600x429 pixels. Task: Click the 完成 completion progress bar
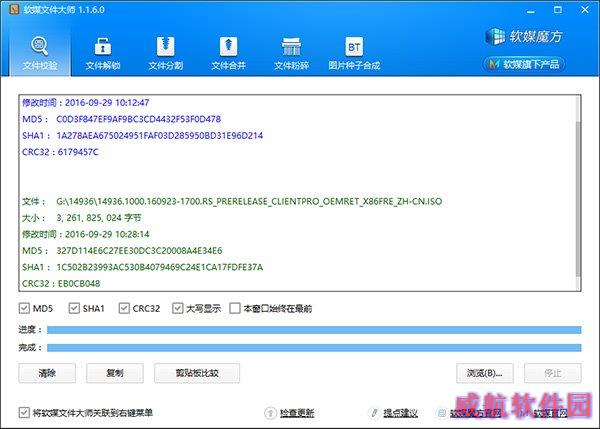314,347
